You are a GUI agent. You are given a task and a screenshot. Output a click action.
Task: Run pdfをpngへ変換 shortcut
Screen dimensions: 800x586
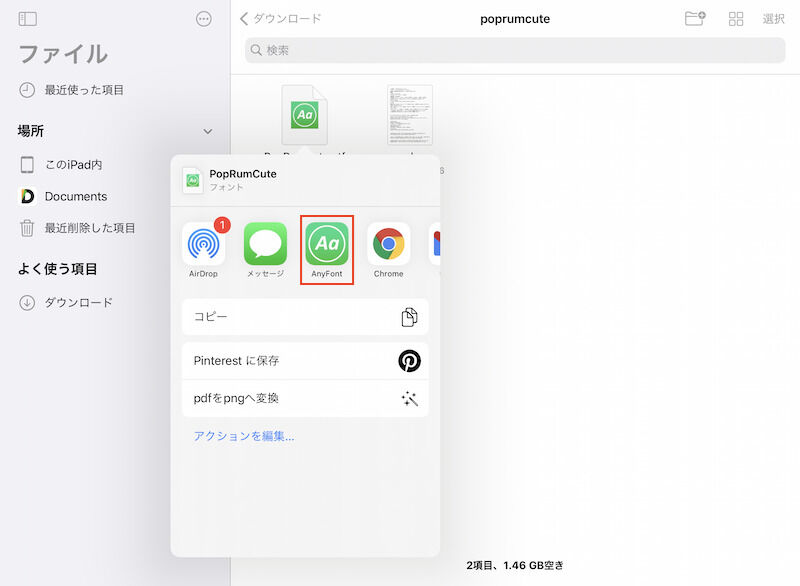click(305, 398)
